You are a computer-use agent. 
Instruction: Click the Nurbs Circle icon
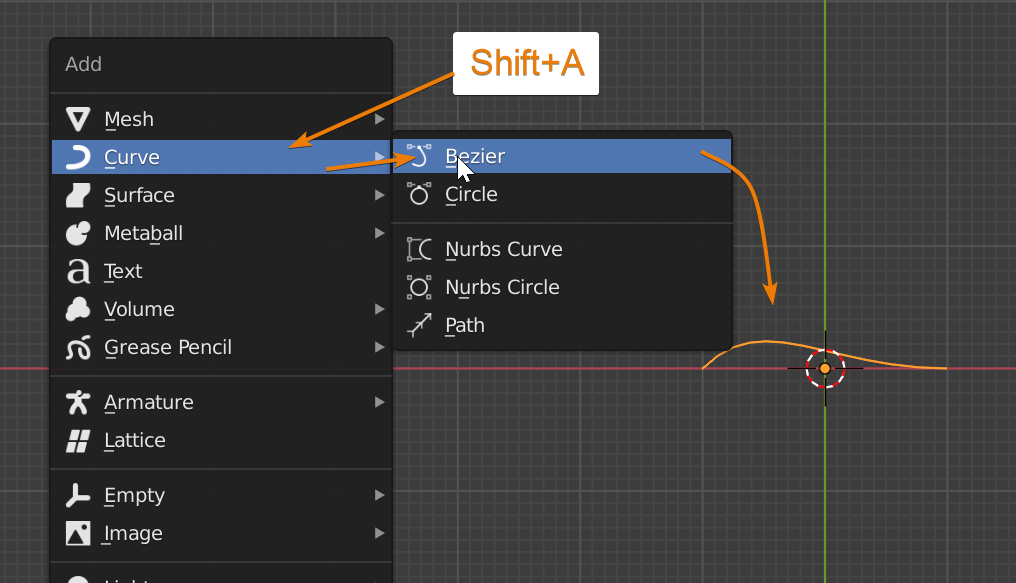419,288
